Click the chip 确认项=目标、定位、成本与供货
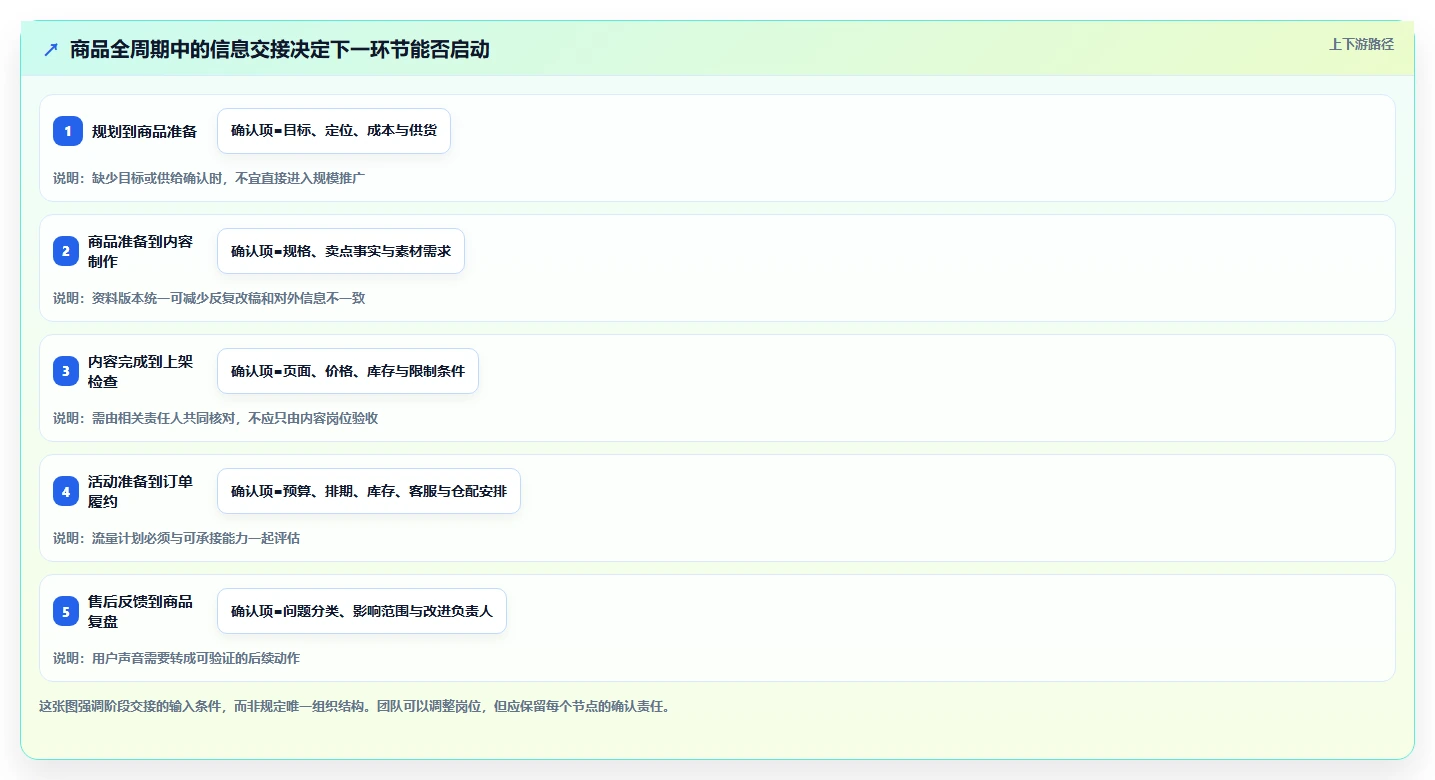This screenshot has width=1435, height=780. tap(334, 131)
